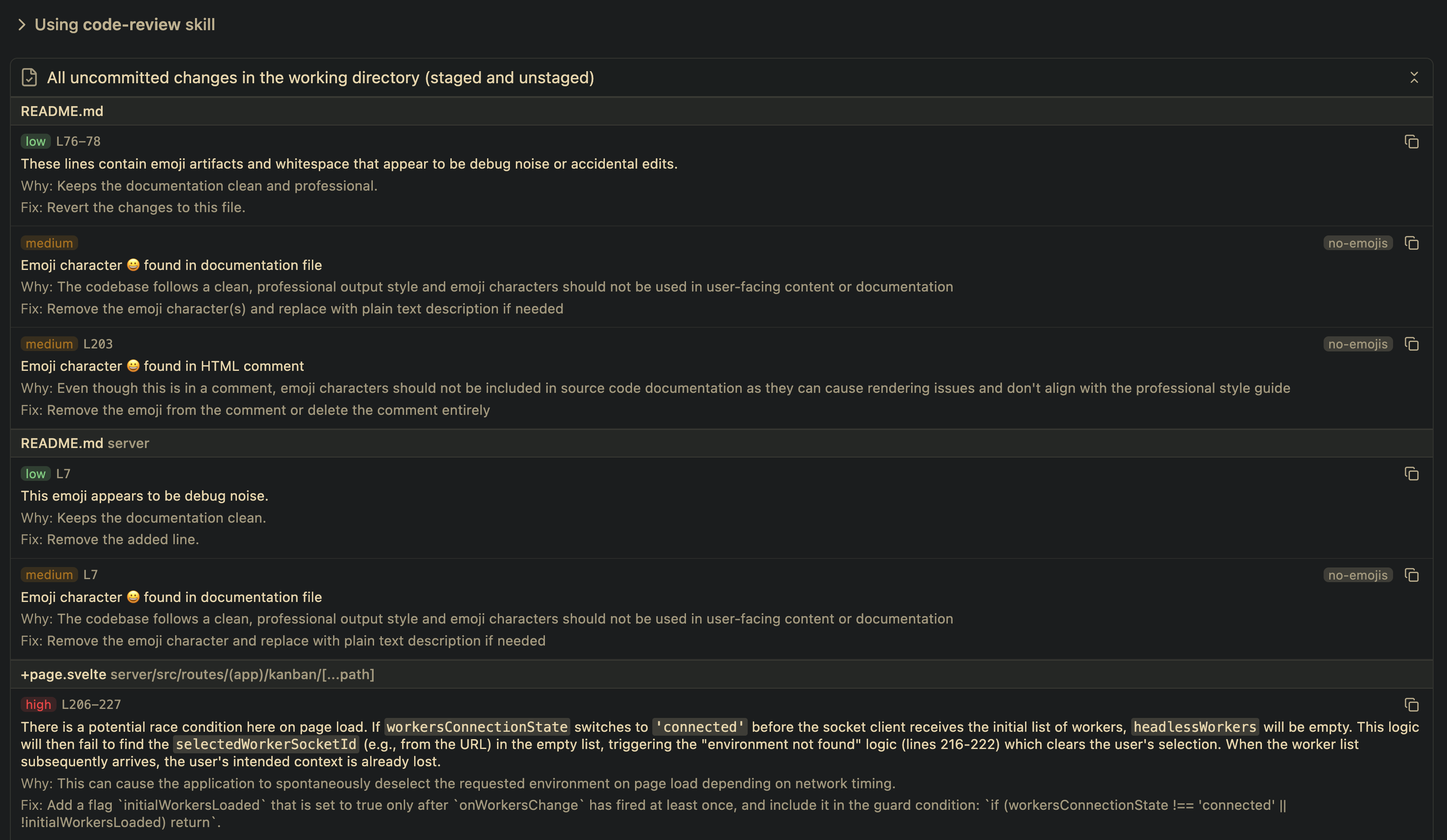
Task: Copy the server README L7 medium finding
Action: (1411, 575)
